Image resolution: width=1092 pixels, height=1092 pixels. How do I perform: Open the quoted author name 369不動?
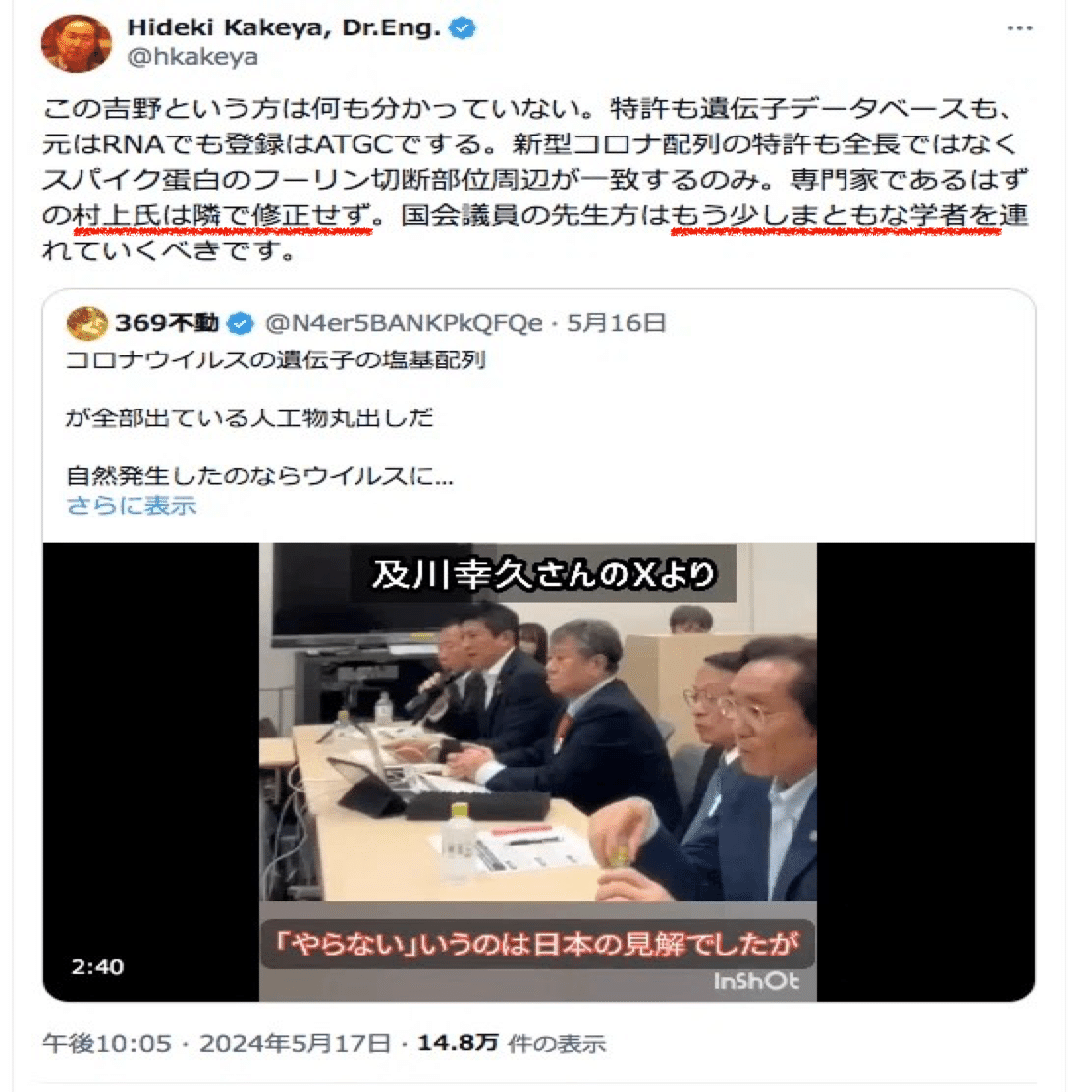tap(167, 323)
